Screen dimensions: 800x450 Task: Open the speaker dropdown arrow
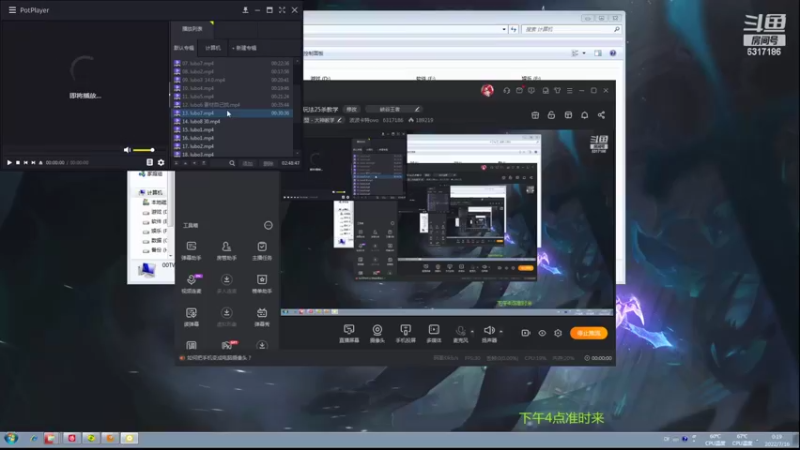[x=501, y=332]
